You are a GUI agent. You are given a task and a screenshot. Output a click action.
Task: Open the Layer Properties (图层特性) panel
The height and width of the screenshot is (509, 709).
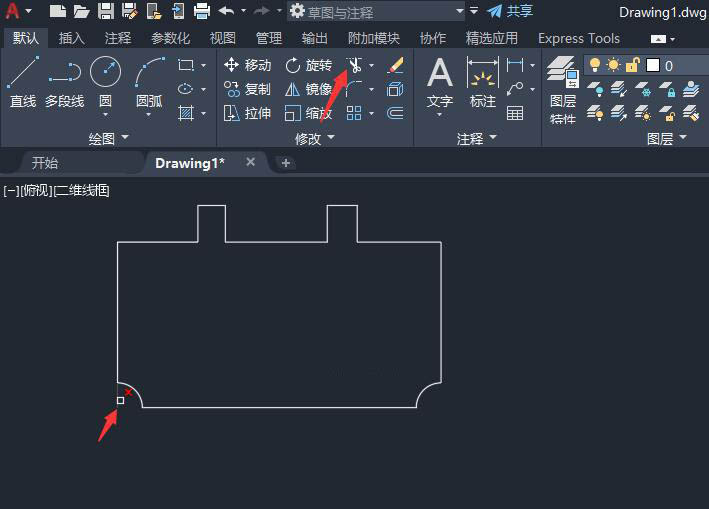click(562, 88)
